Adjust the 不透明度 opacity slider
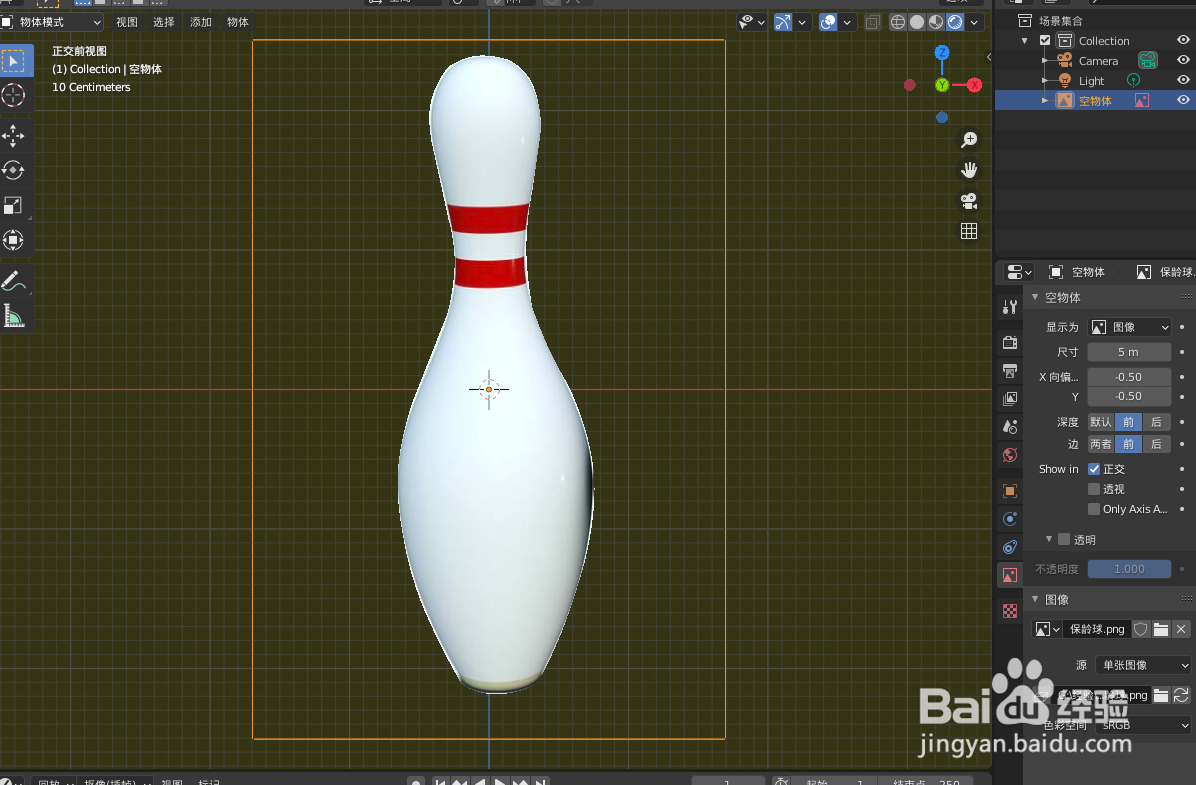The height and width of the screenshot is (785, 1196). [x=1129, y=568]
